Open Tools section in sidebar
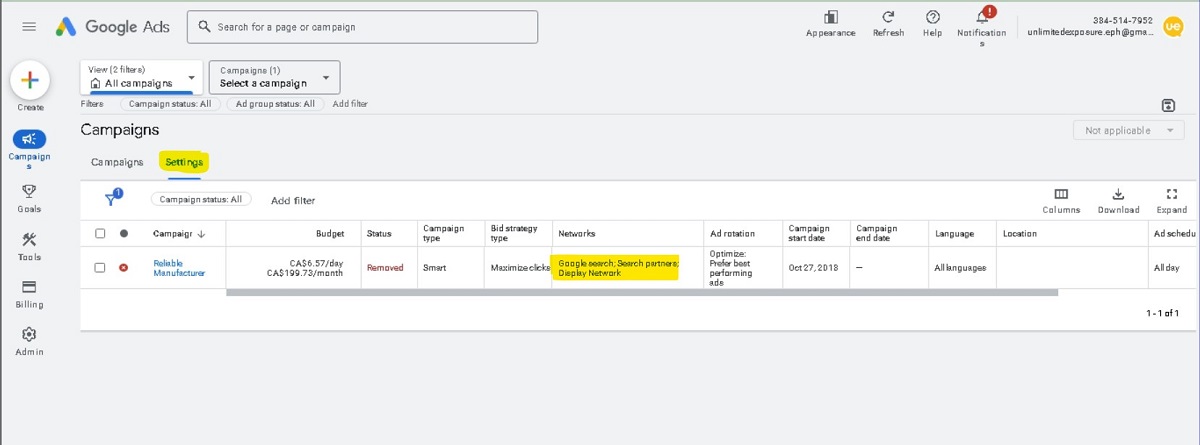Screen dimensions: 1200x445 30,240
